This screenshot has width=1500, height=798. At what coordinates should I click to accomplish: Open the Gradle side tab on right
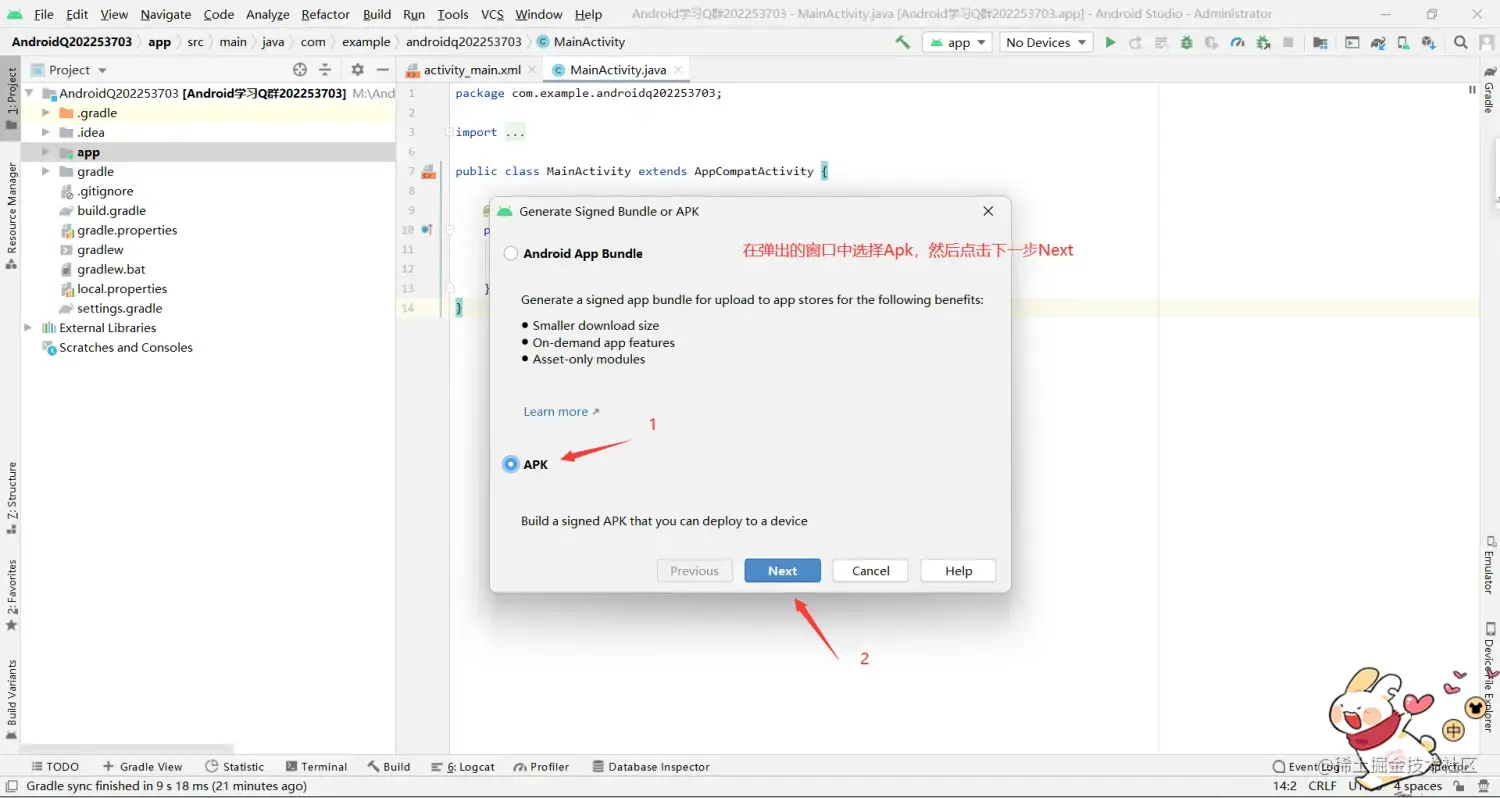click(1488, 88)
